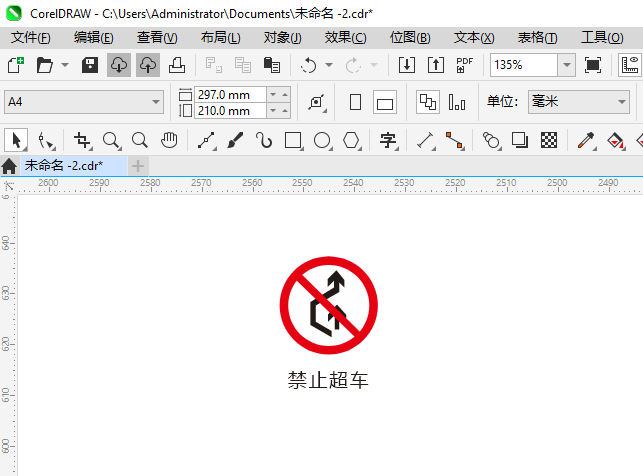The height and width of the screenshot is (476, 643).
Task: Select the Ellipse tool
Action: [x=322, y=141]
